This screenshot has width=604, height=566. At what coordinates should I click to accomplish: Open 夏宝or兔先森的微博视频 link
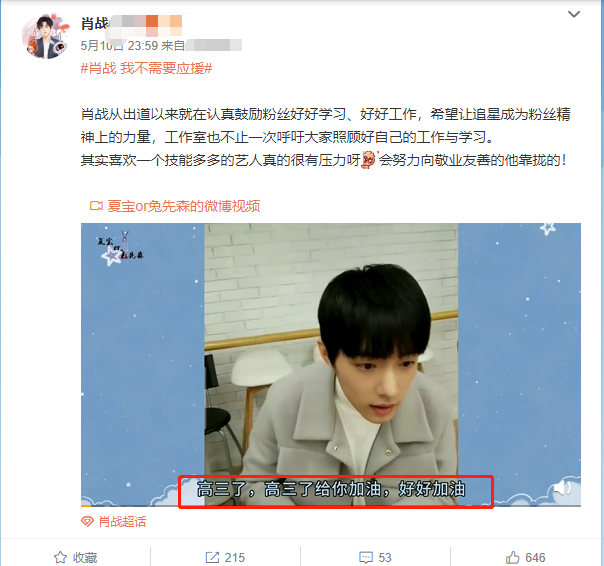[183, 207]
